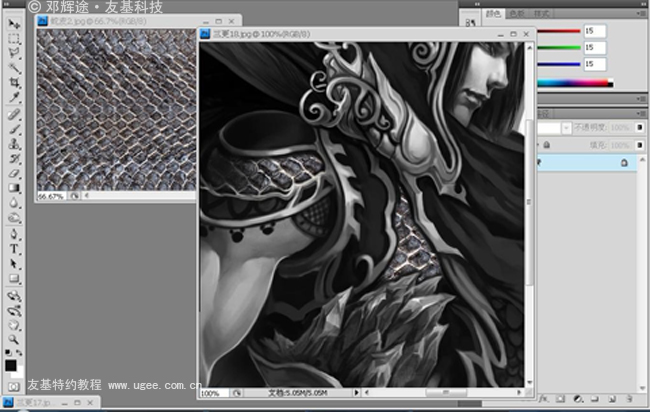
Task: Select the Polygonal Lasso tool
Action: 14,53
